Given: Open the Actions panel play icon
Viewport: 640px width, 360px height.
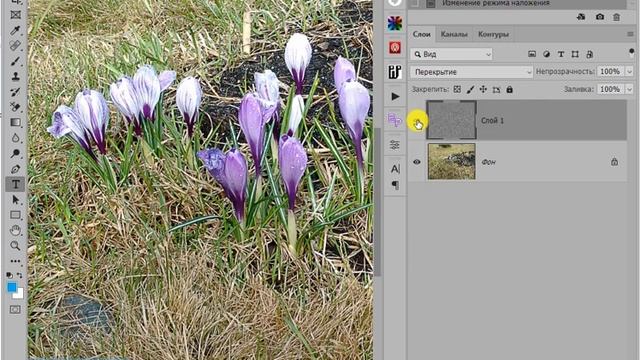Looking at the screenshot, I should [395, 96].
